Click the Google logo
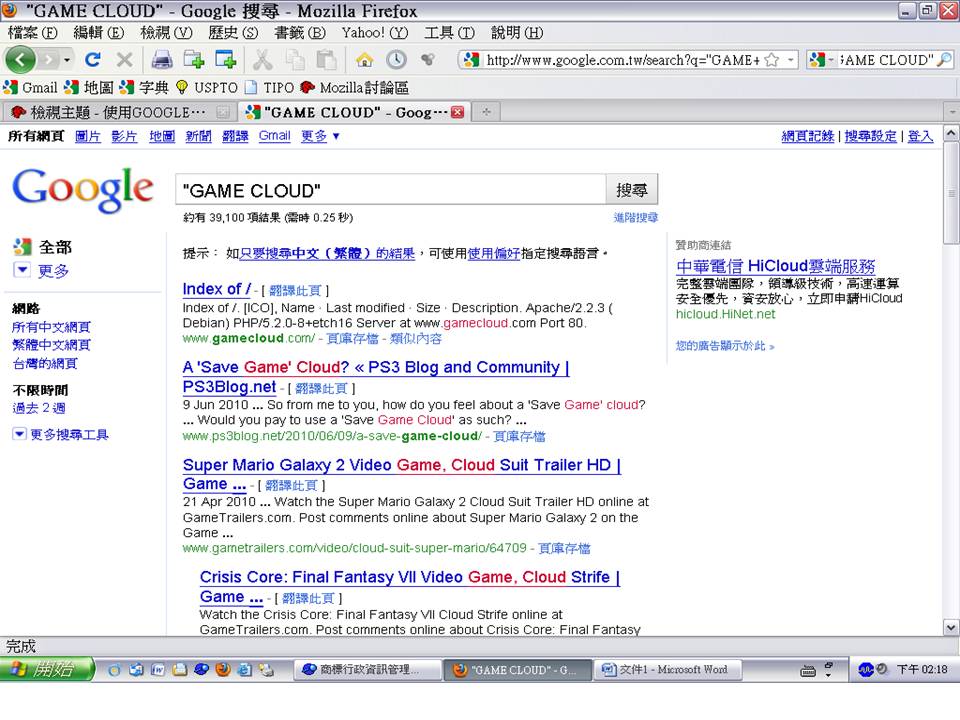 click(83, 189)
